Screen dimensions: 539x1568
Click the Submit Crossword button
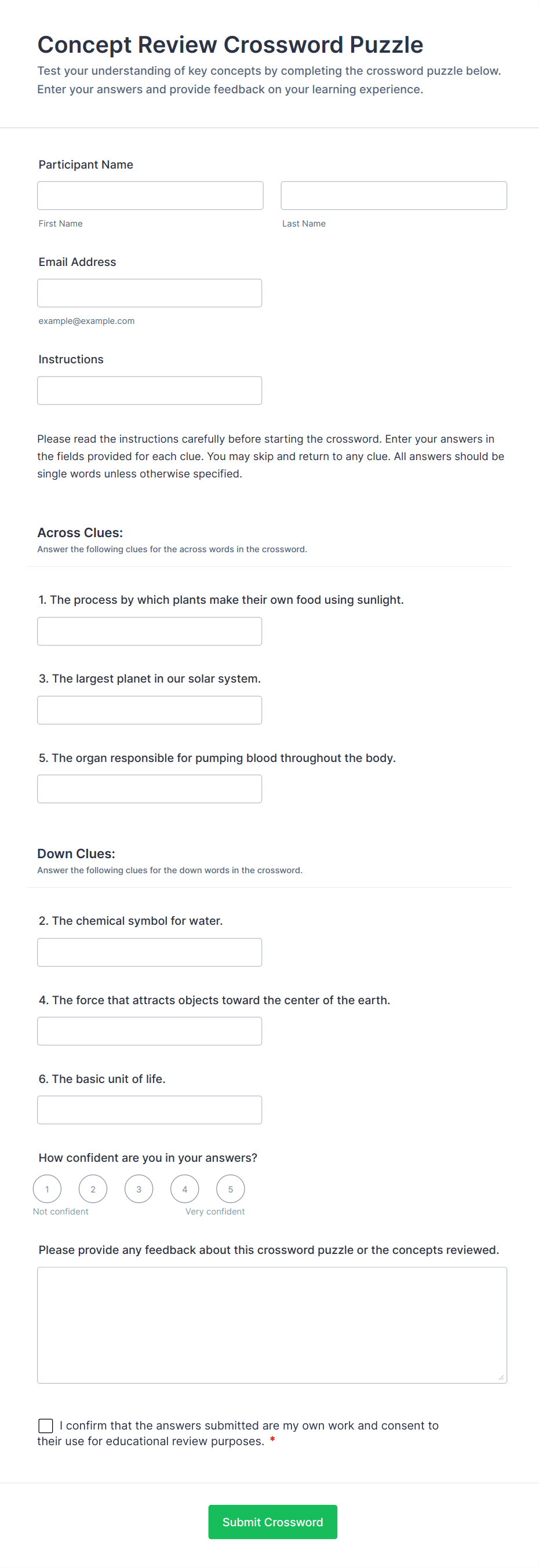coord(272,1522)
